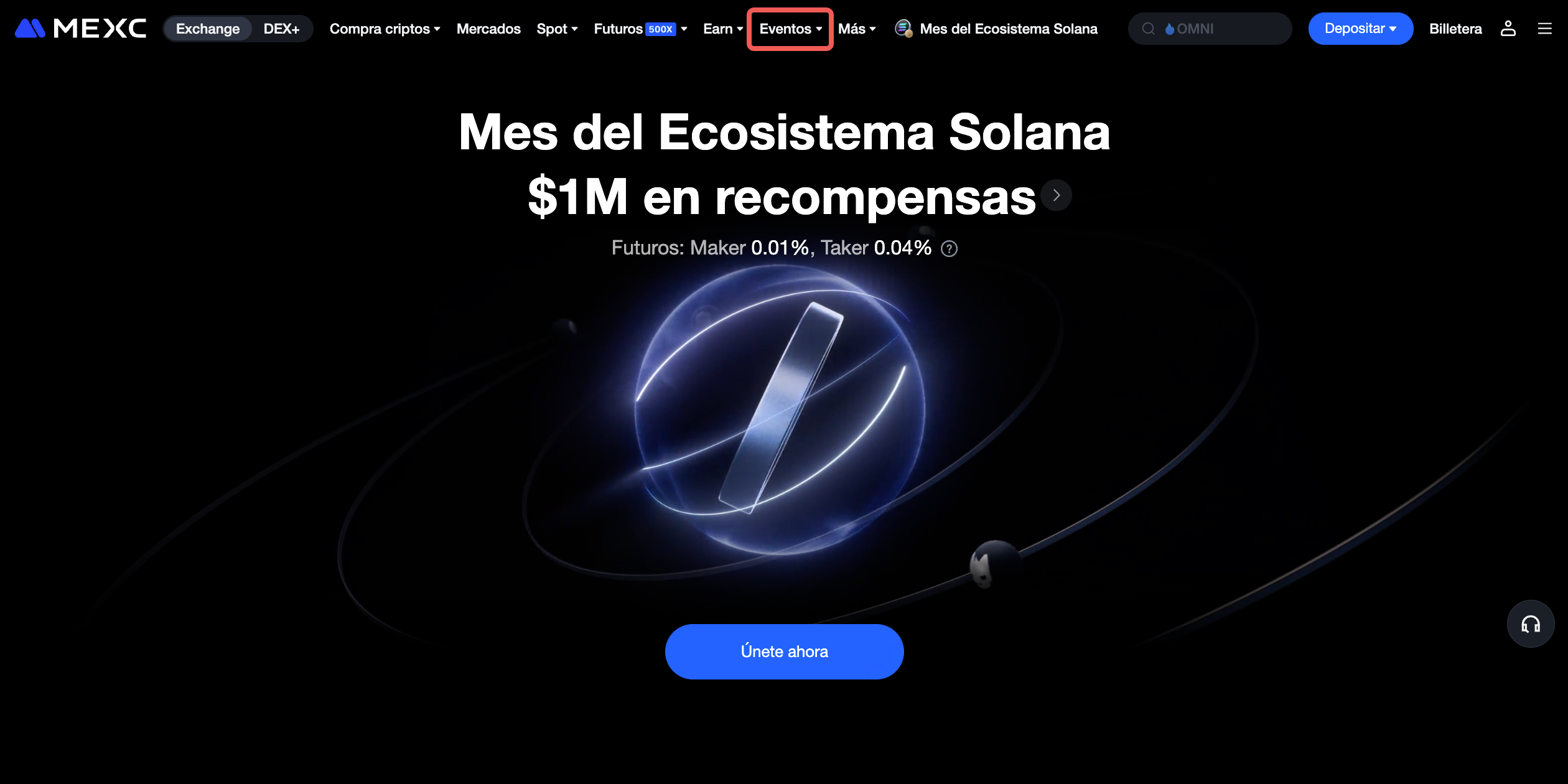Viewport: 1568px width, 784px height.
Task: Open the Mercados page
Action: coord(488,29)
